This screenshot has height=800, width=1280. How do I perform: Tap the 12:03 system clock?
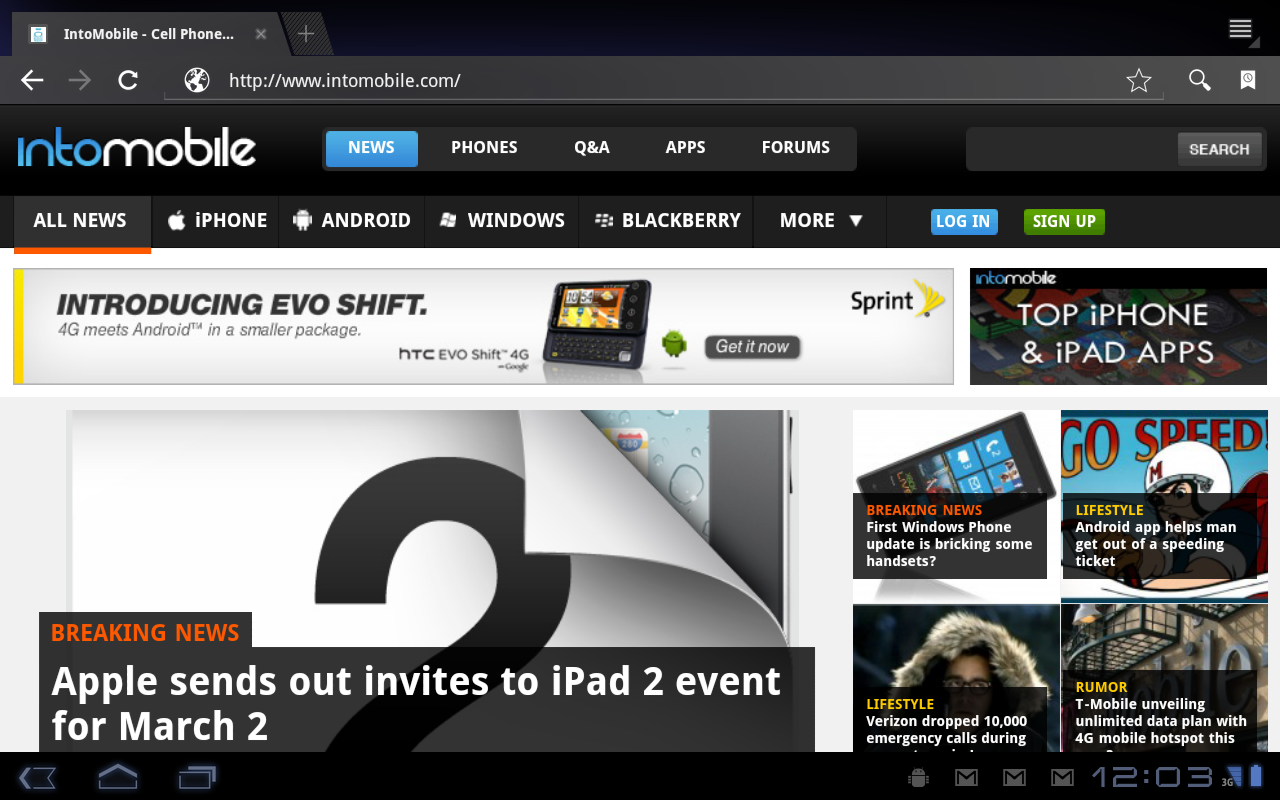[1152, 777]
